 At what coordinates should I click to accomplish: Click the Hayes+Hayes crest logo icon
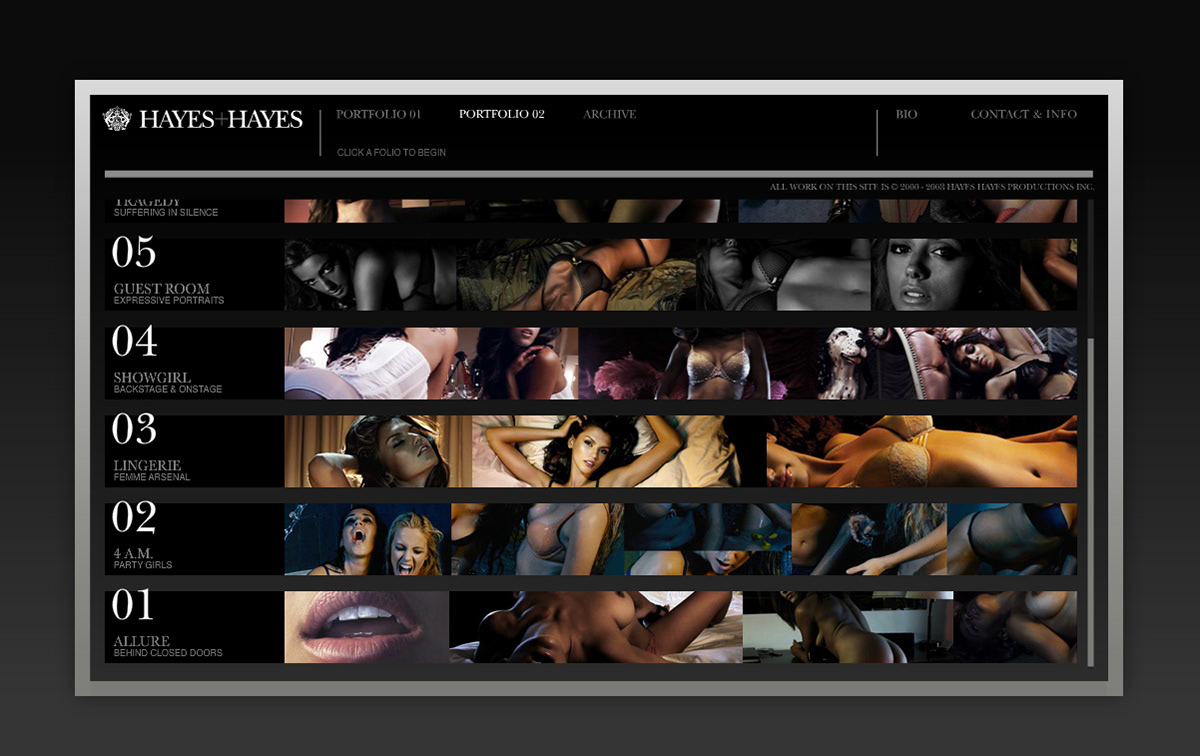(117, 119)
